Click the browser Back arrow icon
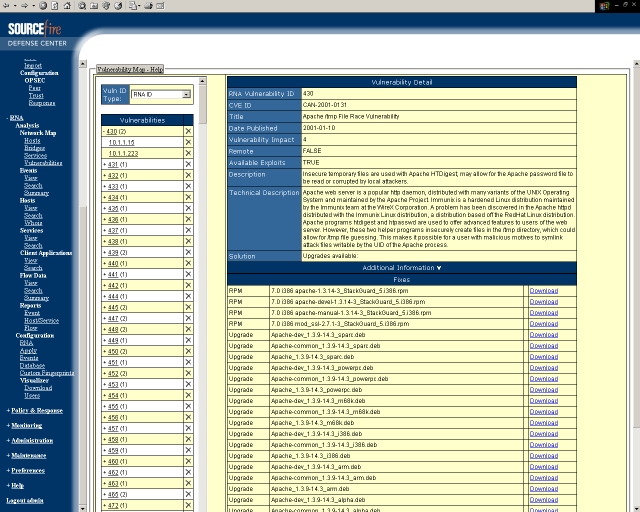This screenshot has width=640, height=512. [6, 6]
